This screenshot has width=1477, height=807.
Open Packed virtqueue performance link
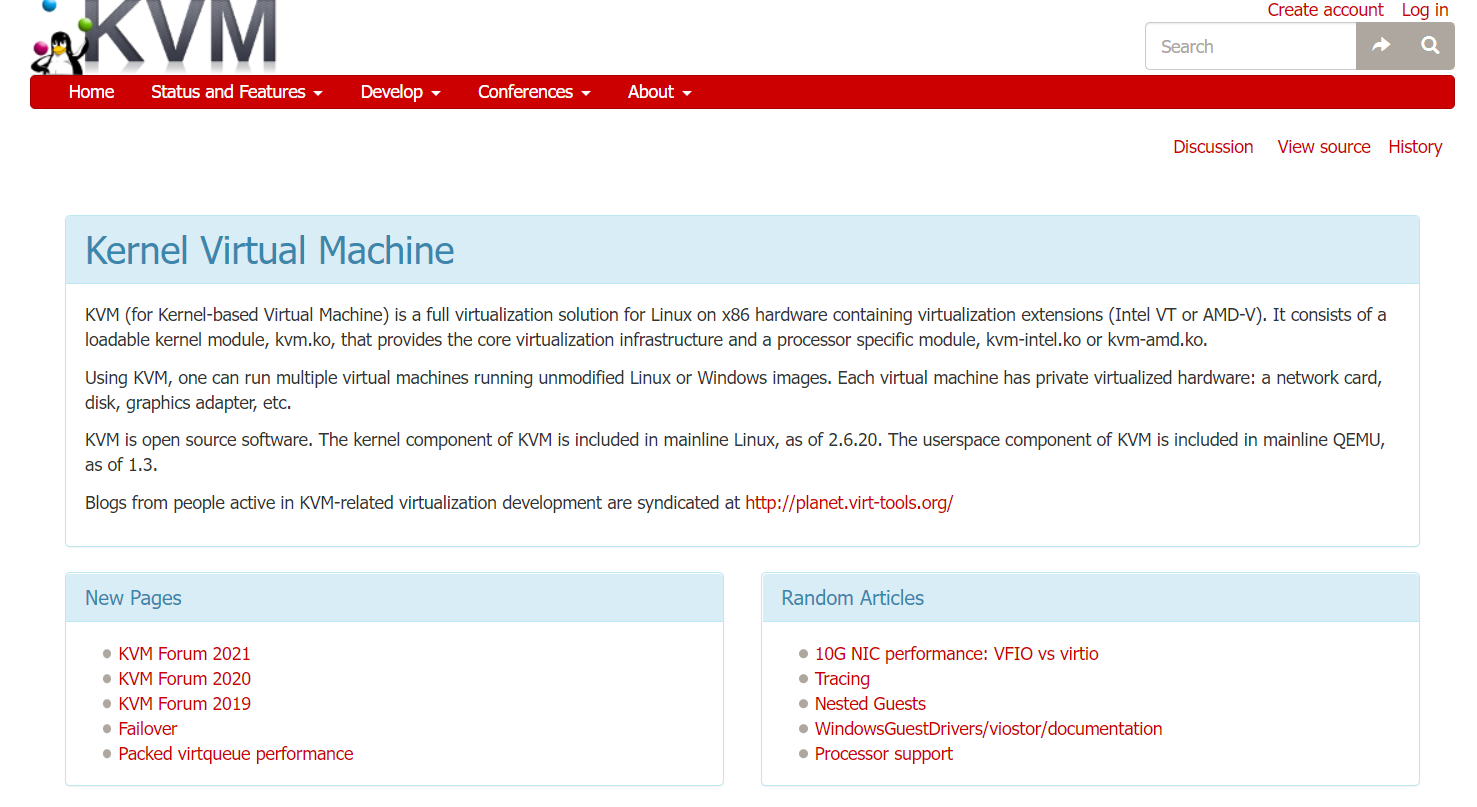click(236, 754)
